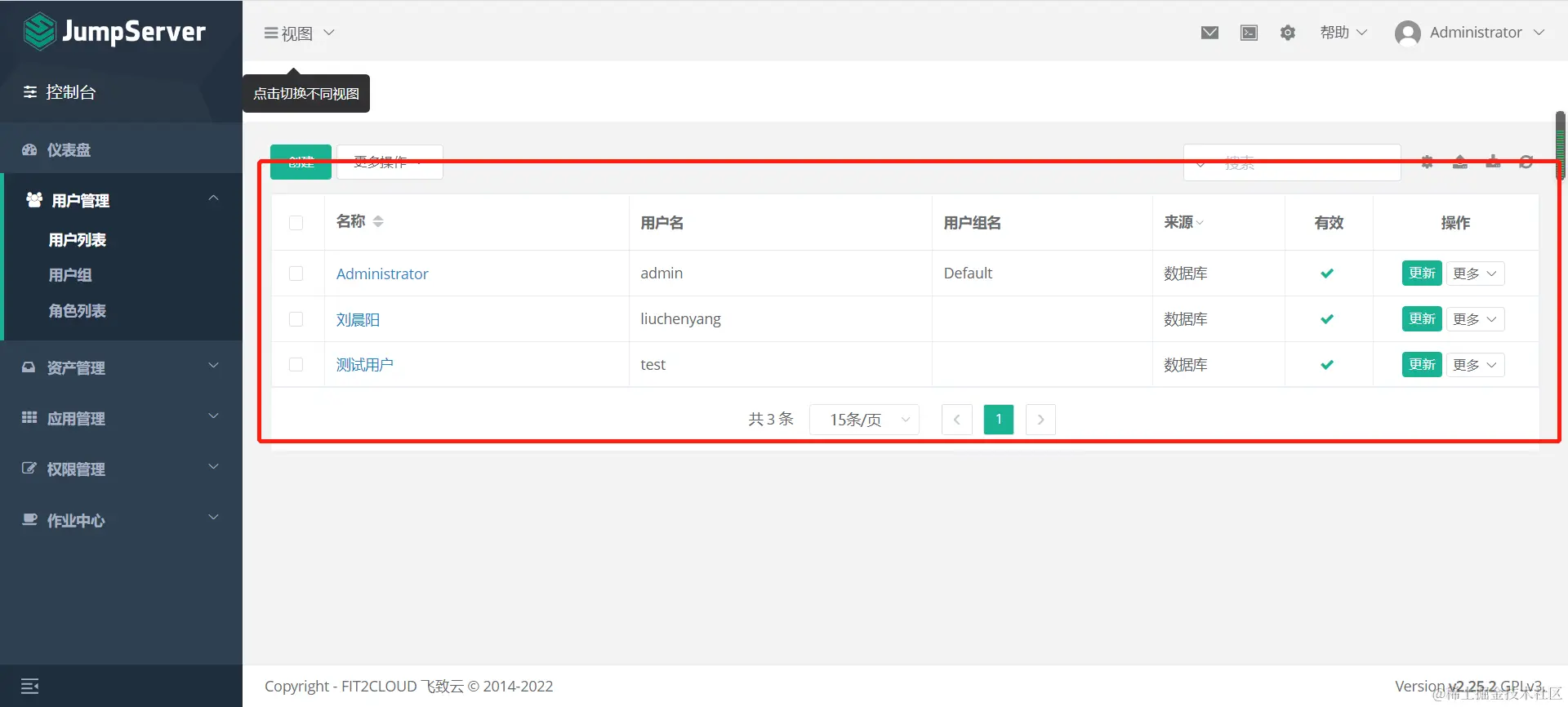This screenshot has width=1568, height=707.
Task: Click the user management people icon
Action: click(34, 200)
